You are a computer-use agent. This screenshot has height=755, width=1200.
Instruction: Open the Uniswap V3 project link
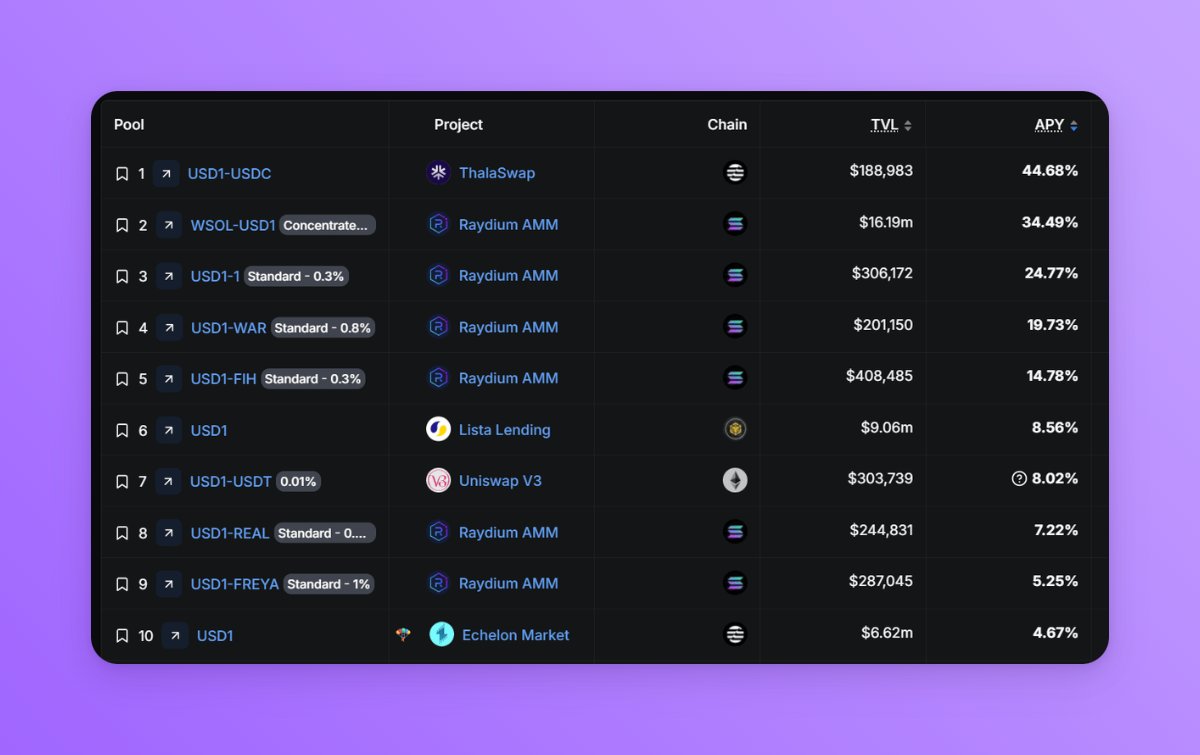[500, 481]
